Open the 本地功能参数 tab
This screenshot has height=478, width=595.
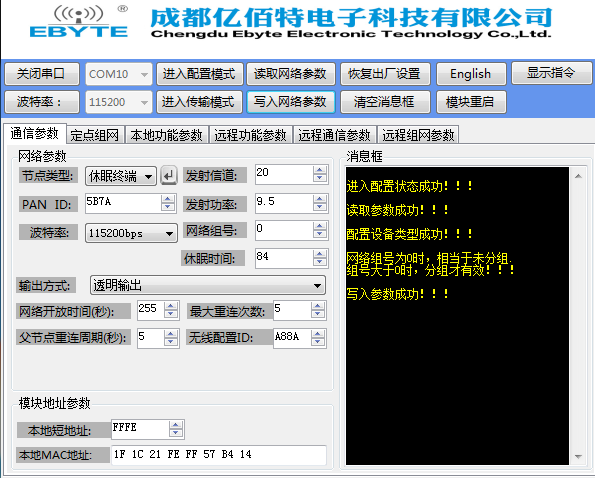pyautogui.click(x=167, y=135)
